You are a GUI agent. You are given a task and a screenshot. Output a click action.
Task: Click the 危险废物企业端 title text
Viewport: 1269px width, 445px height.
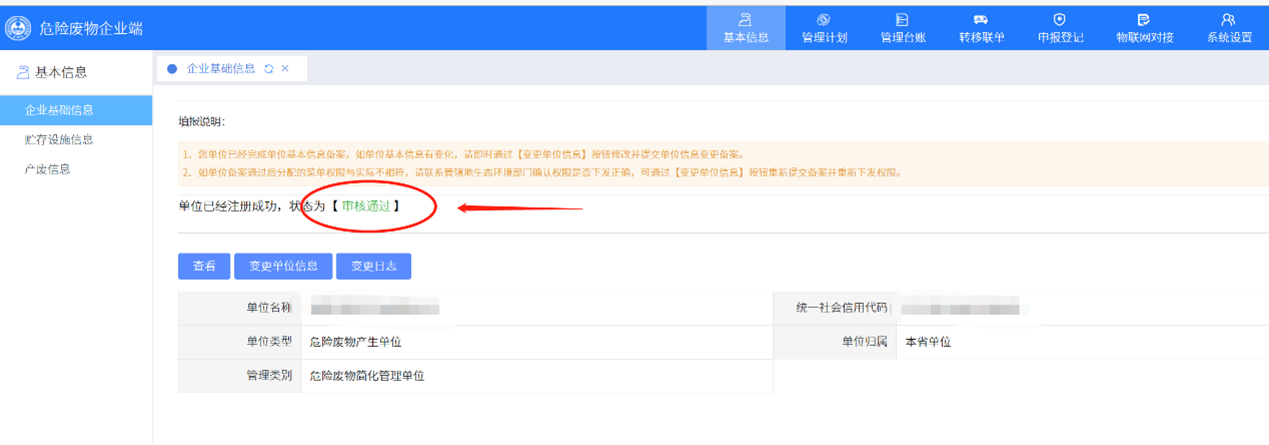[90, 28]
